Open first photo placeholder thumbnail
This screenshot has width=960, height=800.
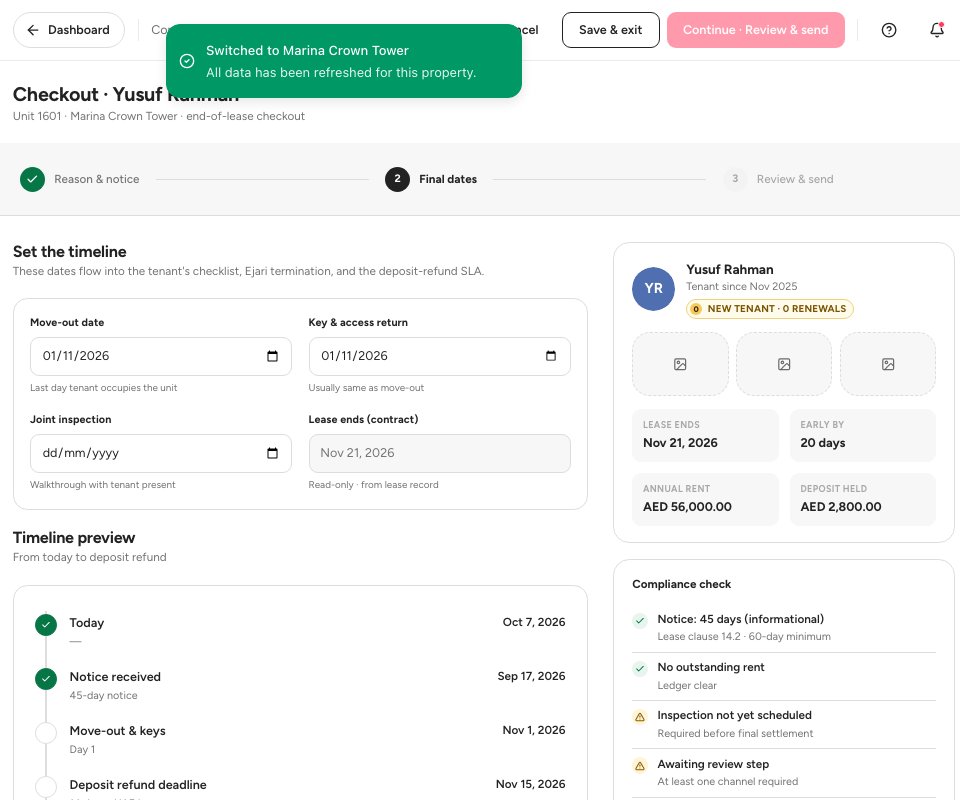pos(680,364)
